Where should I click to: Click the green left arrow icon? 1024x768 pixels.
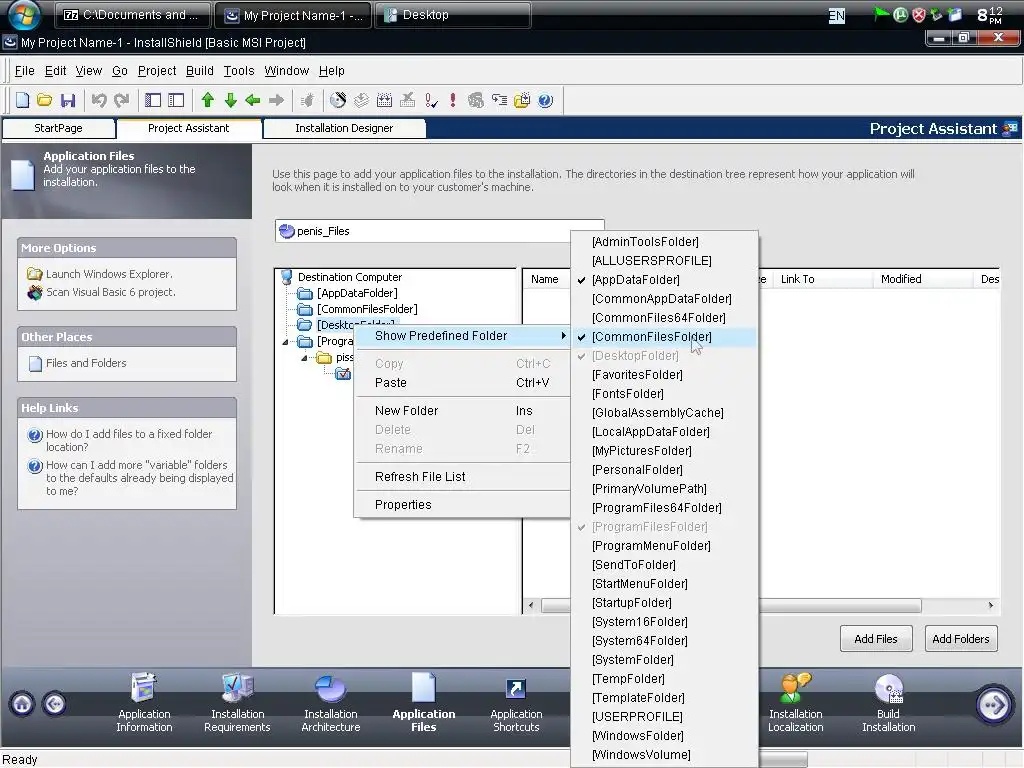pyautogui.click(x=253, y=100)
